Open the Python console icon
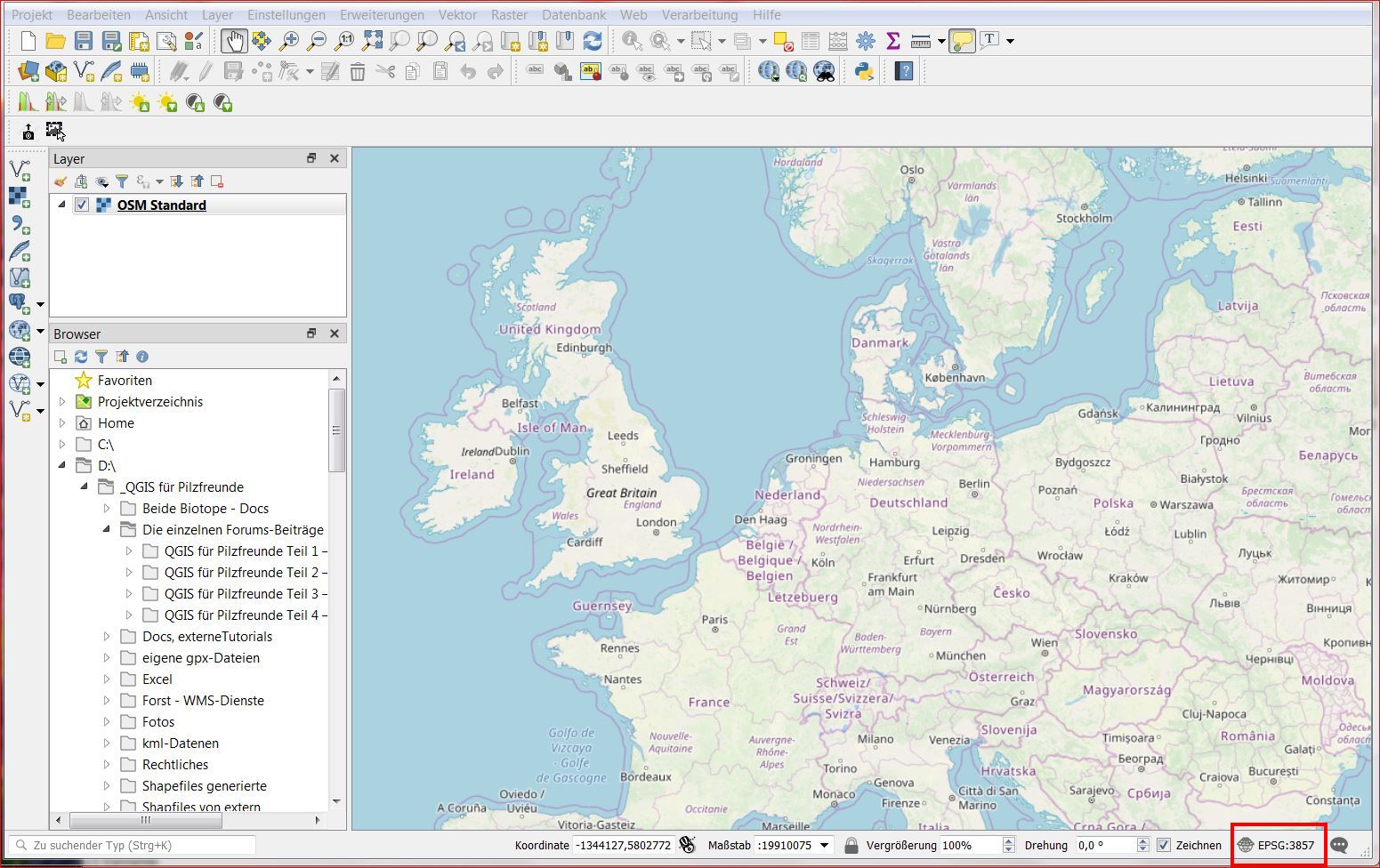The width and height of the screenshot is (1380, 868). click(x=863, y=71)
